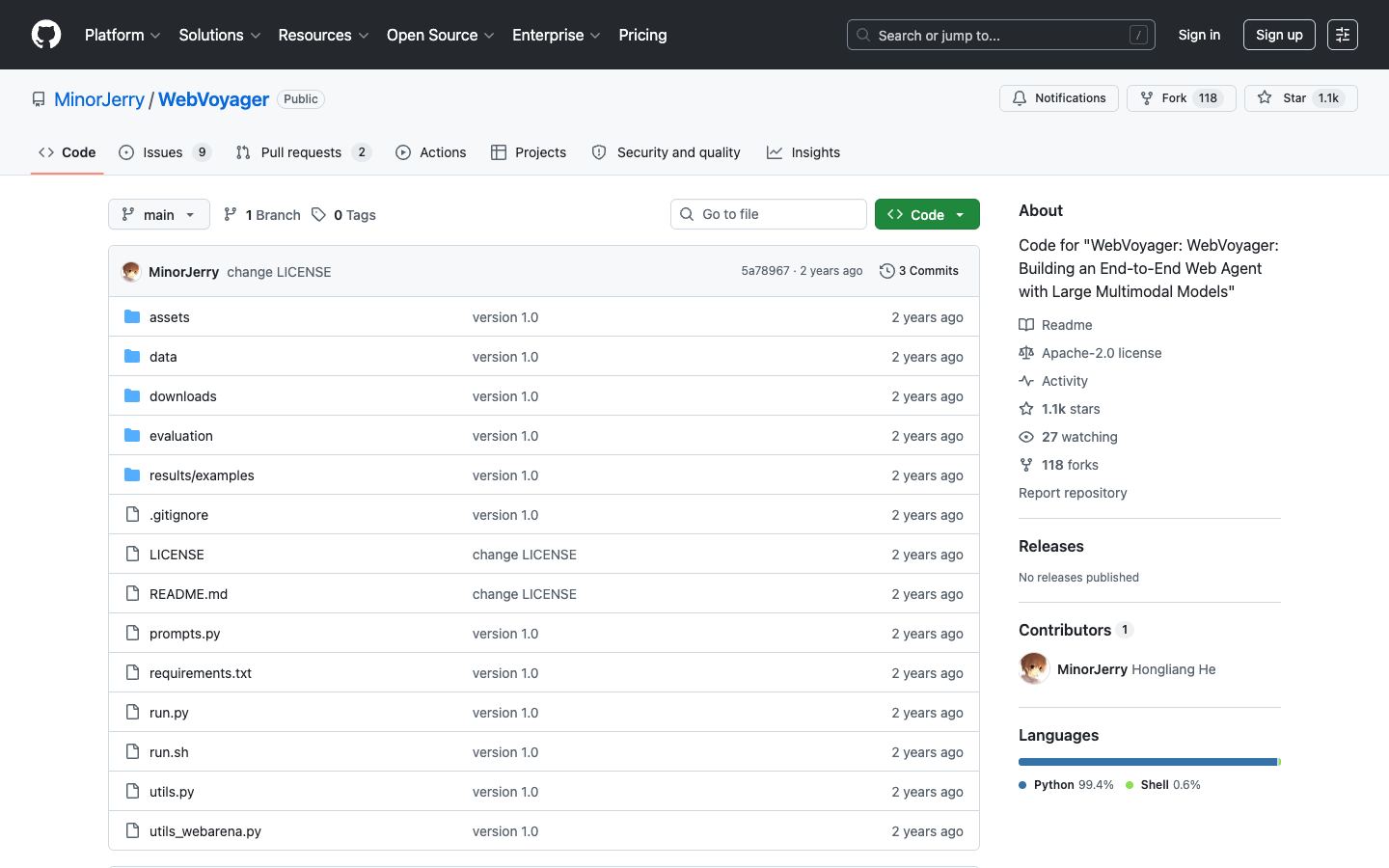Open the Releases heading link
Viewport: 1389px width, 868px height.
(1051, 546)
